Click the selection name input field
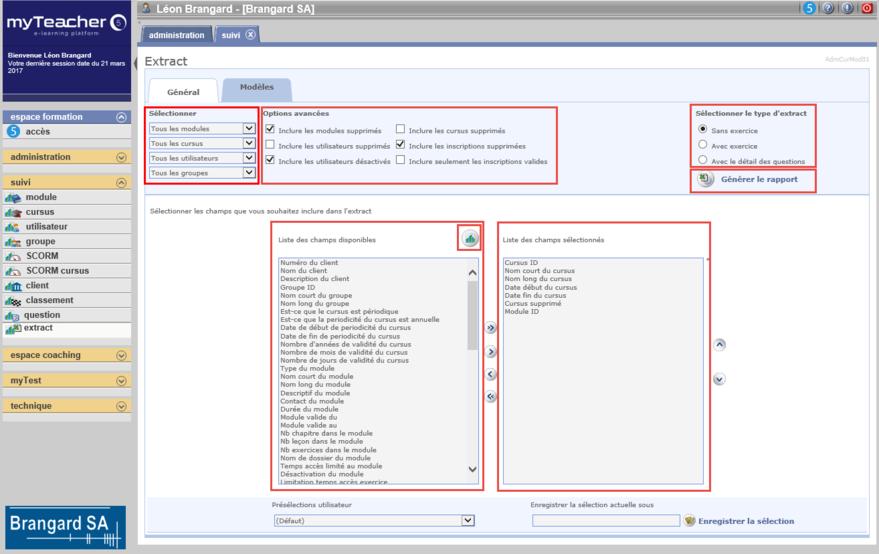 (x=605, y=521)
